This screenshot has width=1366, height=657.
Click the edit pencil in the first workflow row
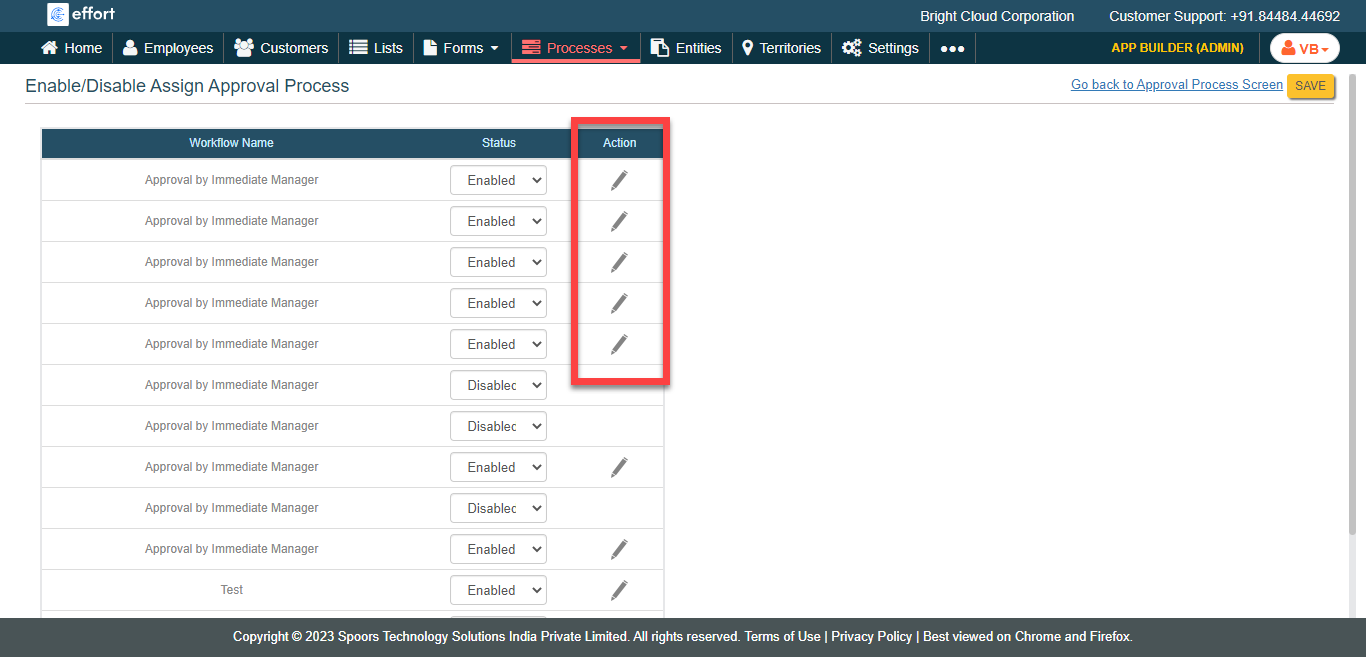point(619,180)
